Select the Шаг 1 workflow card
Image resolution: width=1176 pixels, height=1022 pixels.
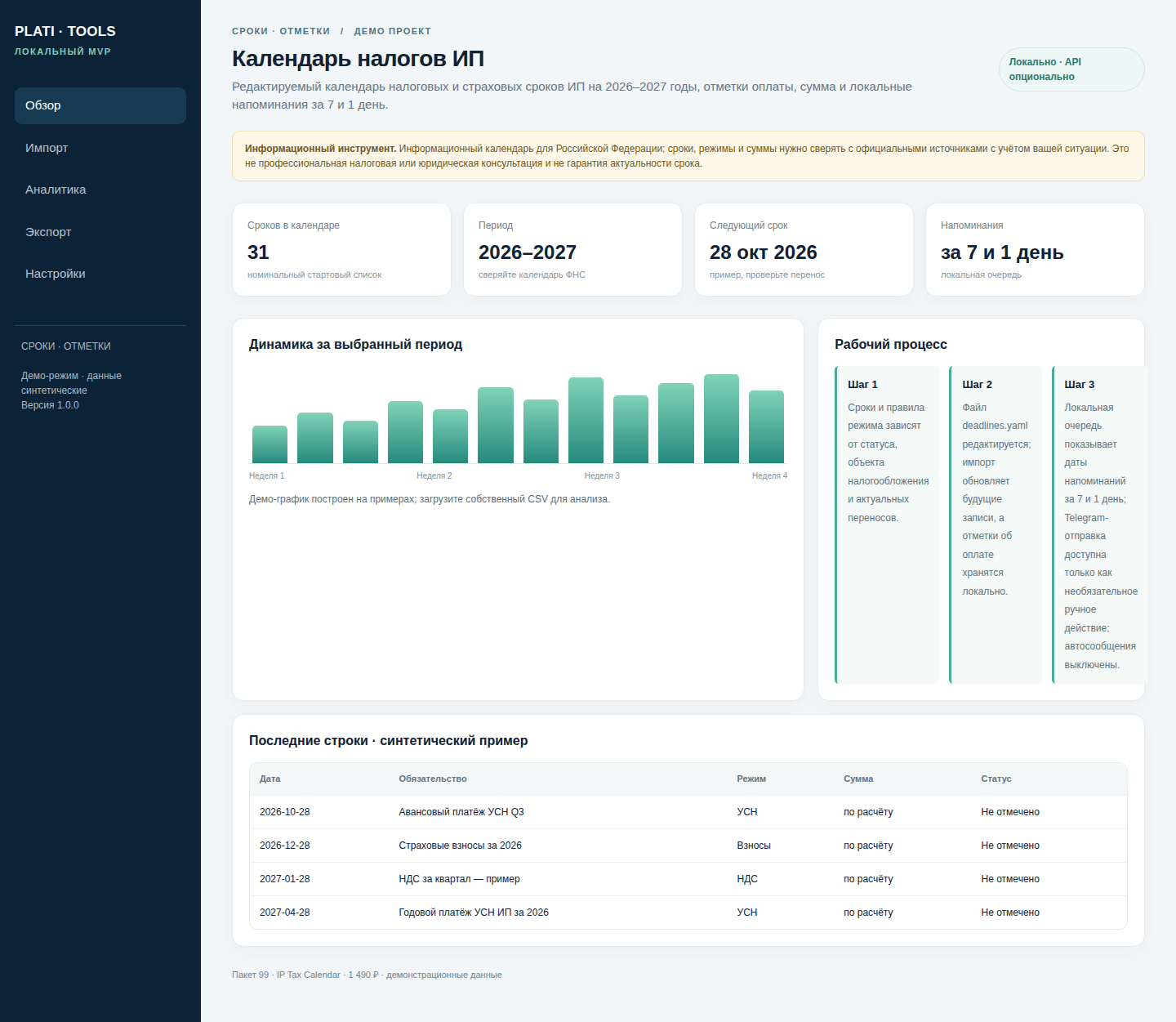[887, 524]
